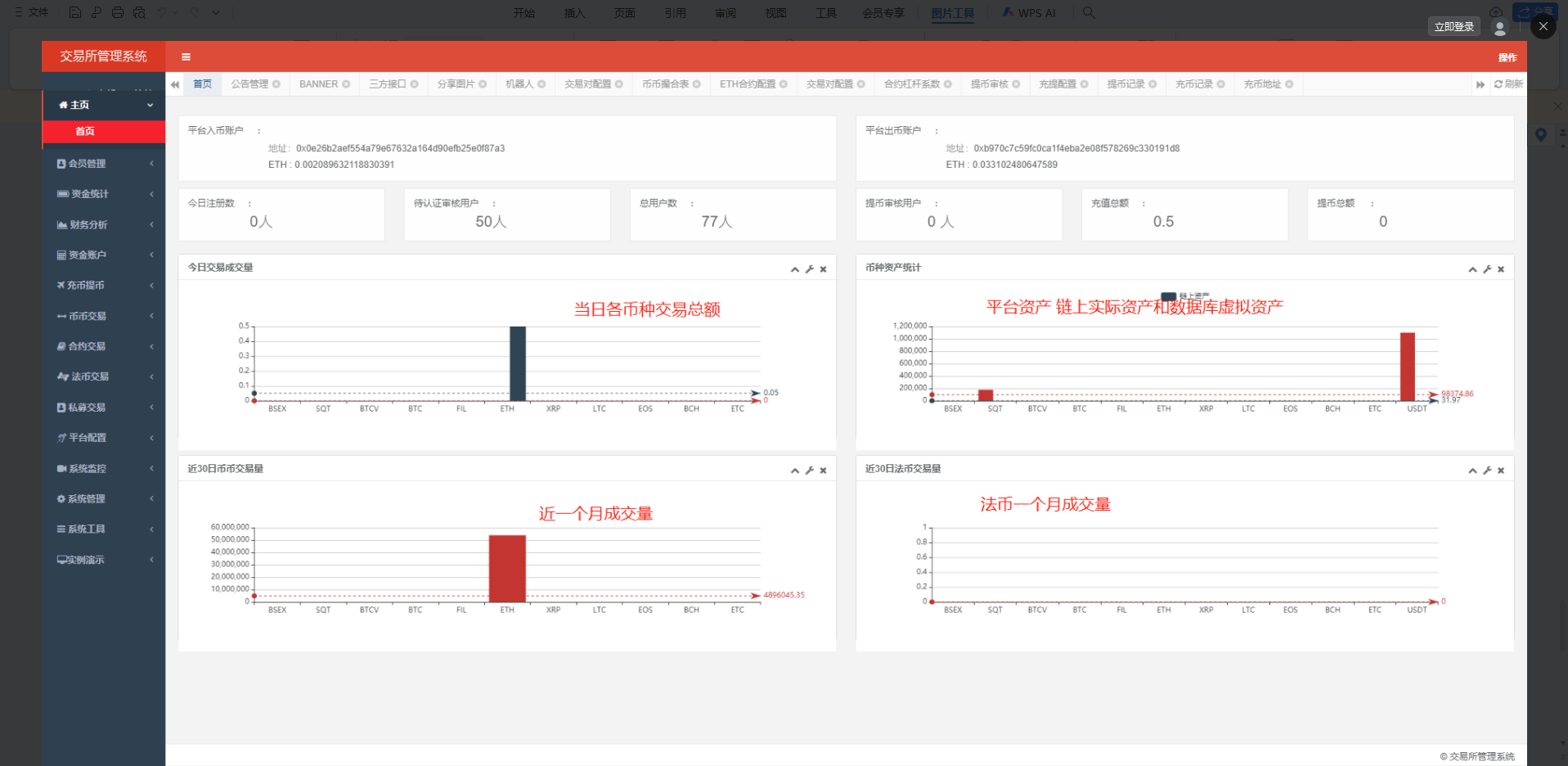Collapse the 近30日币币交易量 panel
This screenshot has height=766, width=1568.
795,471
